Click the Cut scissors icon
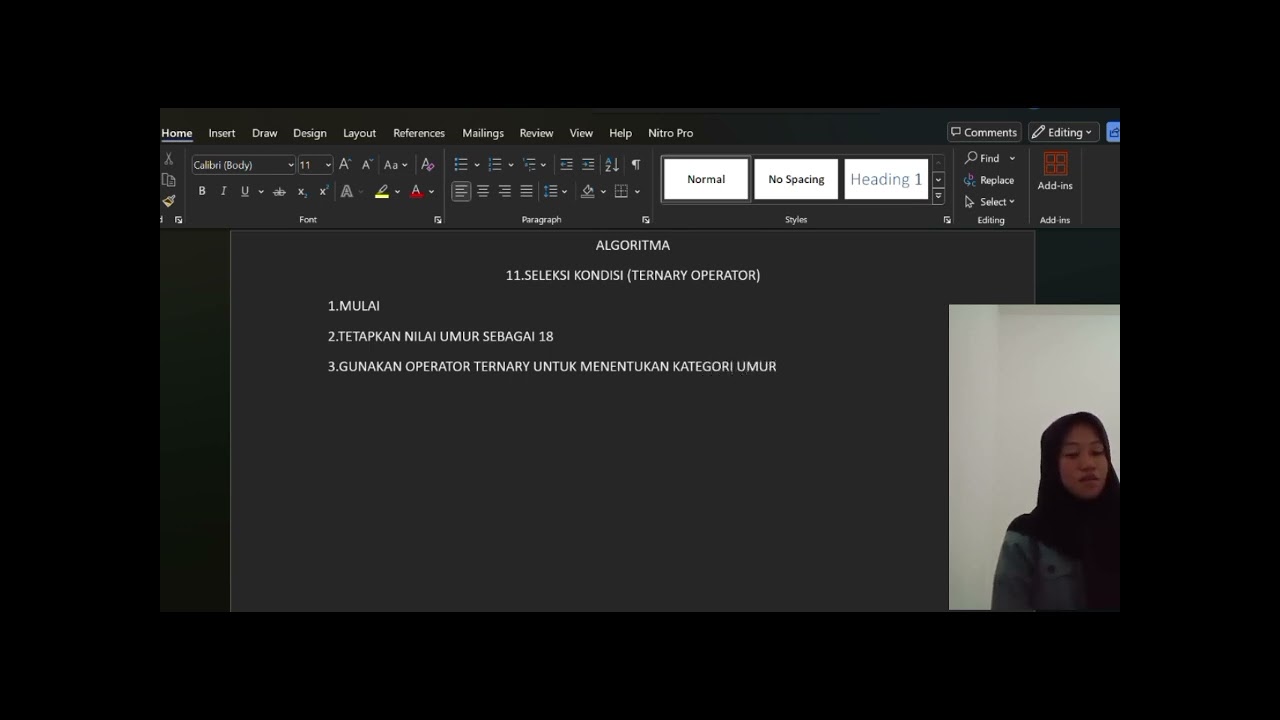The image size is (1280, 720). pyautogui.click(x=168, y=159)
